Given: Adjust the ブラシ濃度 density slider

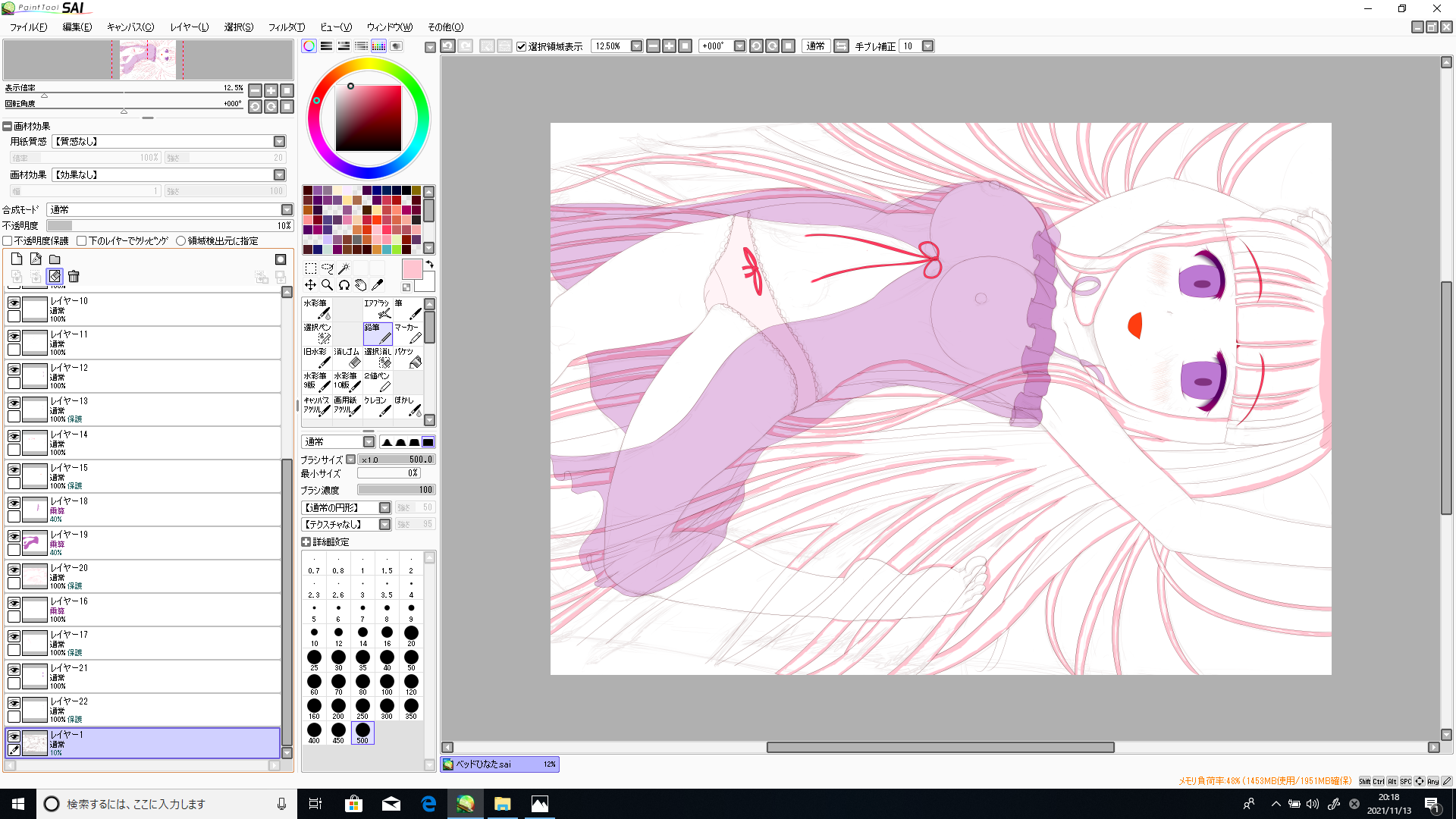Looking at the screenshot, I should point(396,490).
